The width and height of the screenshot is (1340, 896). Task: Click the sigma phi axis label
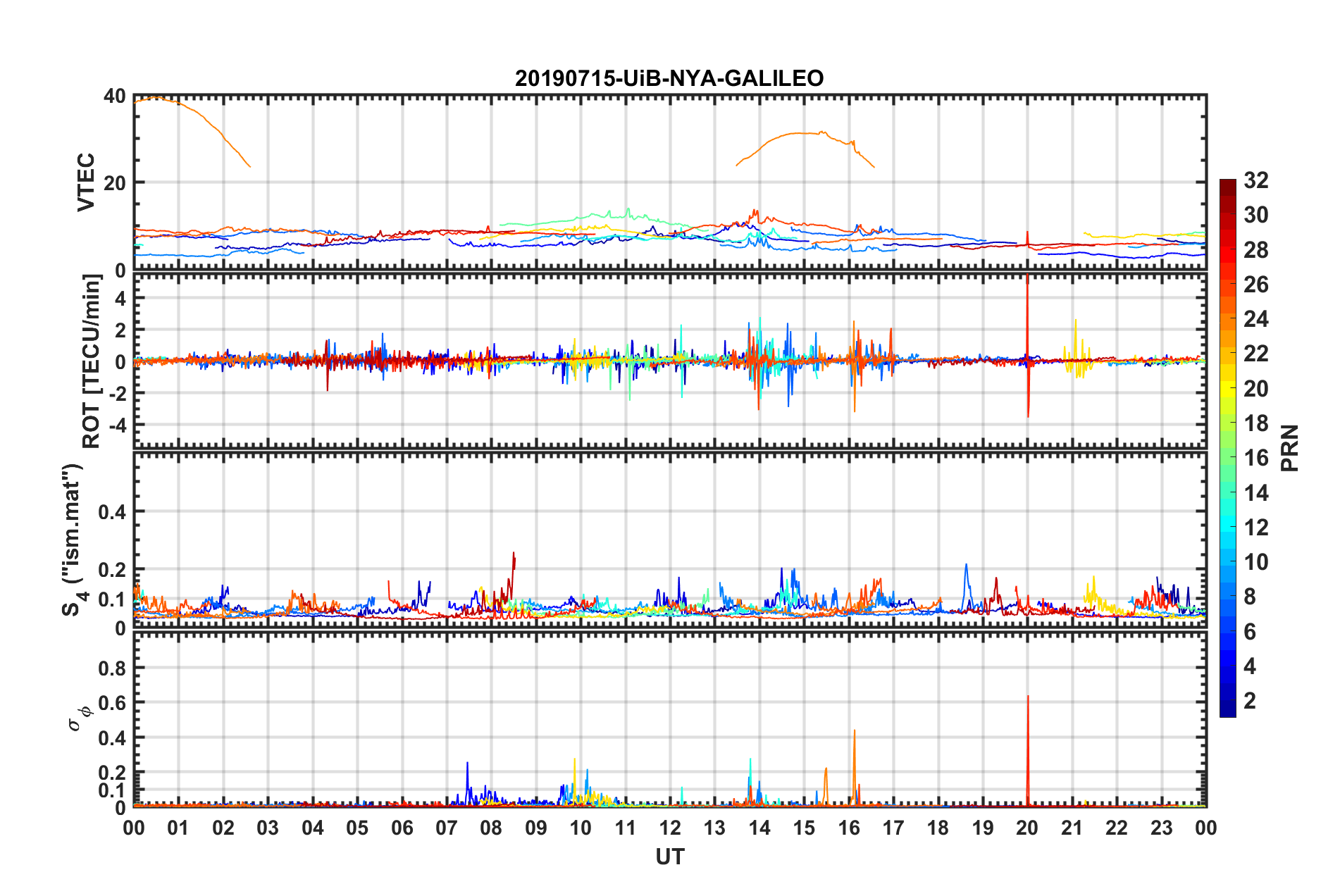pyautogui.click(x=80, y=714)
